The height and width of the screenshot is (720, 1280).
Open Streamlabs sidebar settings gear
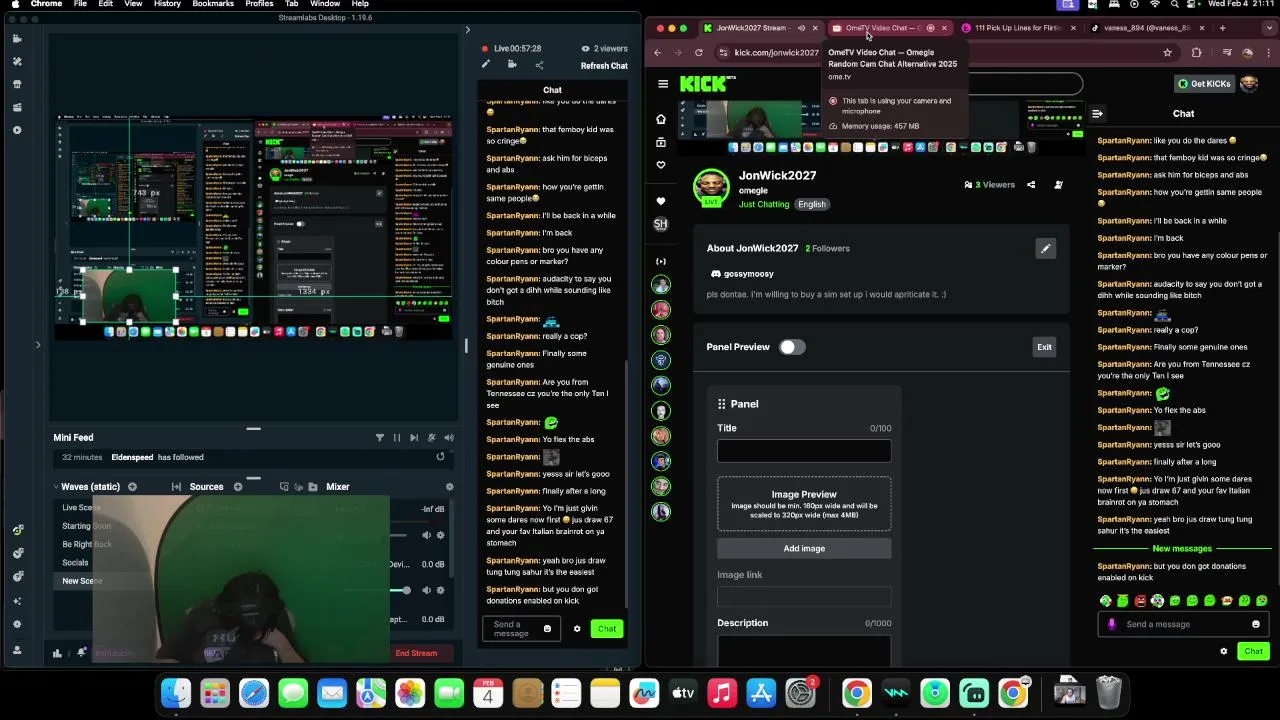click(x=17, y=624)
